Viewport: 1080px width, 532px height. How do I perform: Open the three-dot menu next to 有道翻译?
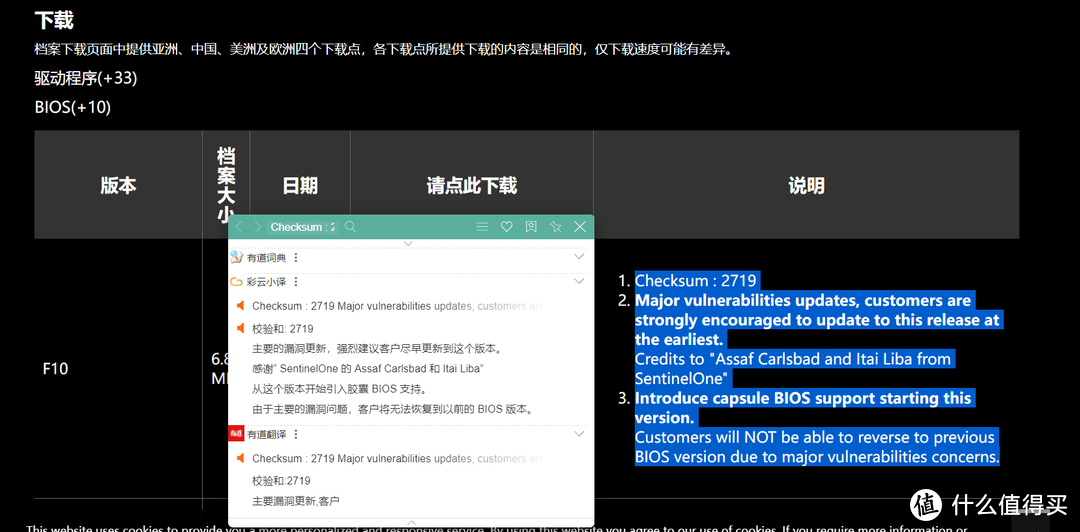click(296, 435)
